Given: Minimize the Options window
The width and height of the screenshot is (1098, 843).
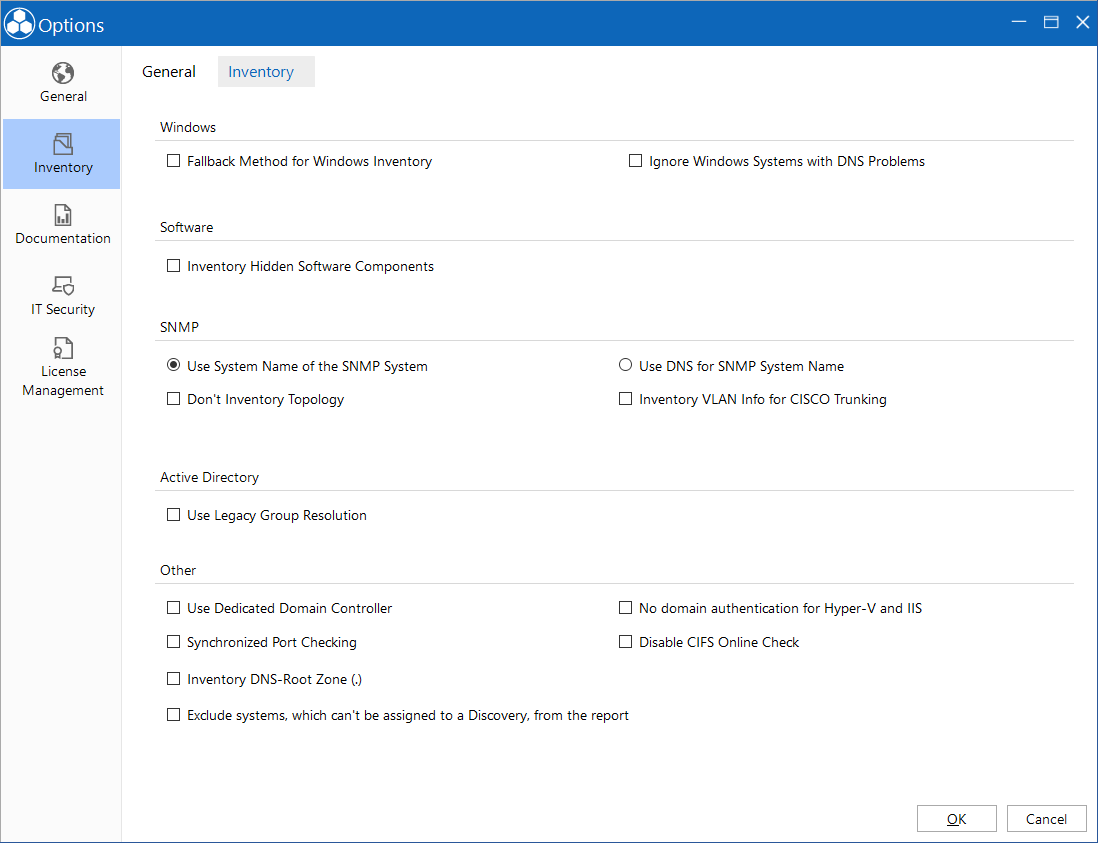Looking at the screenshot, I should click(1019, 22).
